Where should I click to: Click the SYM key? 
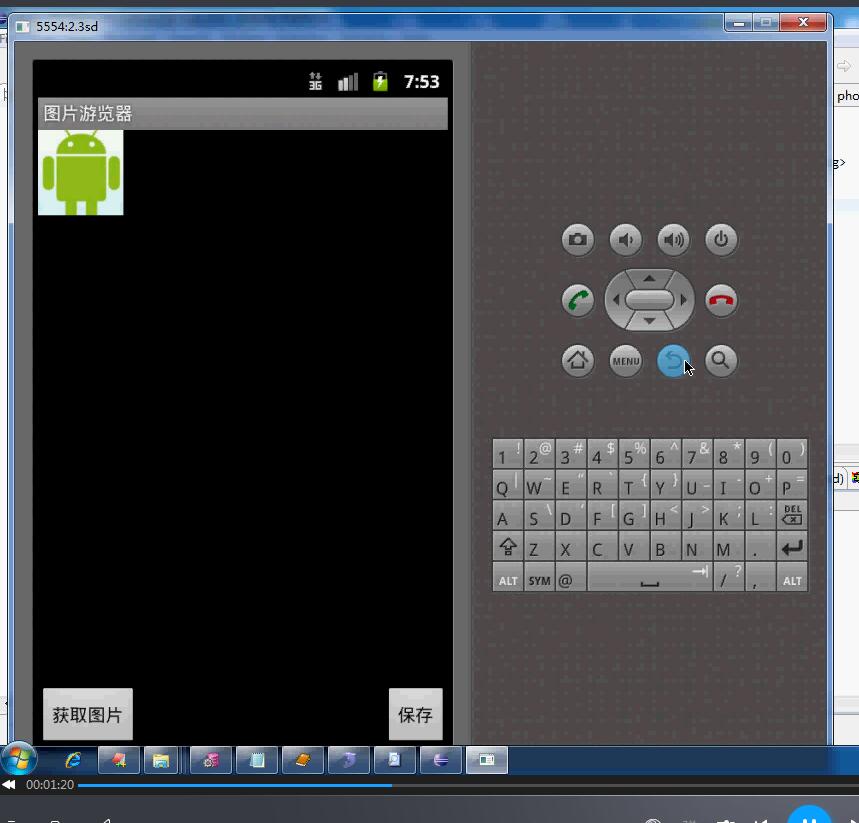coord(539,579)
